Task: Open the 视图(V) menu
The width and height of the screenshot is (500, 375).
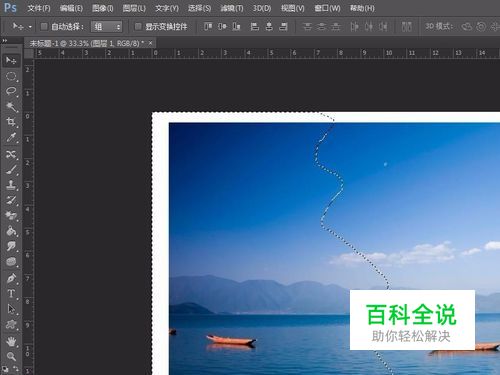Action: click(x=292, y=8)
